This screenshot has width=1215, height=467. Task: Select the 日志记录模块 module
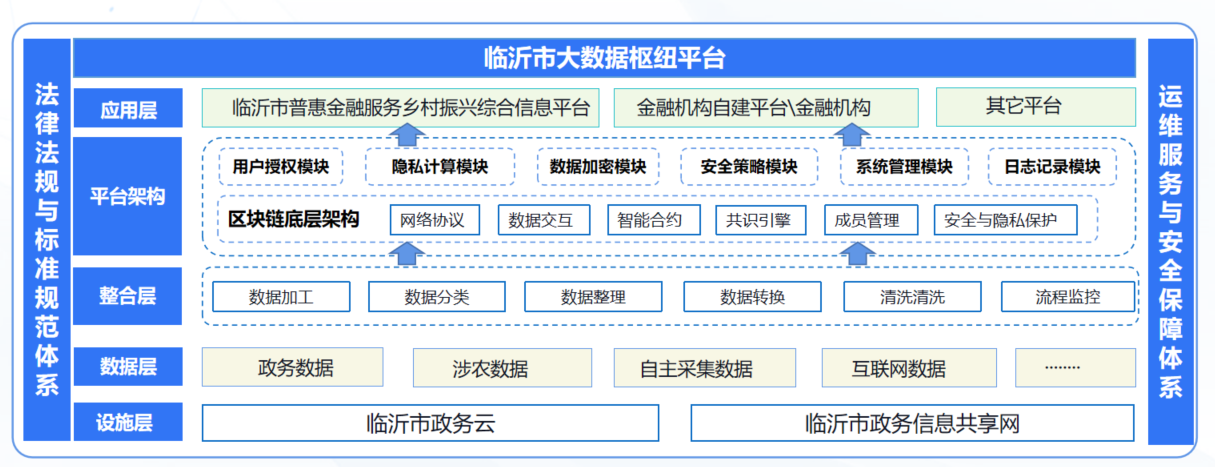(1052, 167)
